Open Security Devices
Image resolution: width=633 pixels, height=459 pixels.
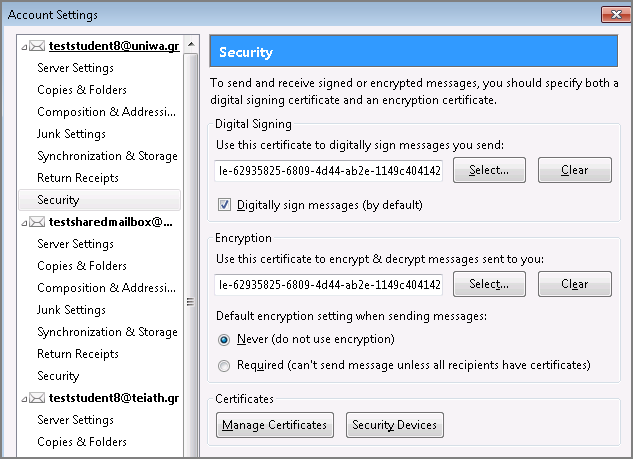394,425
